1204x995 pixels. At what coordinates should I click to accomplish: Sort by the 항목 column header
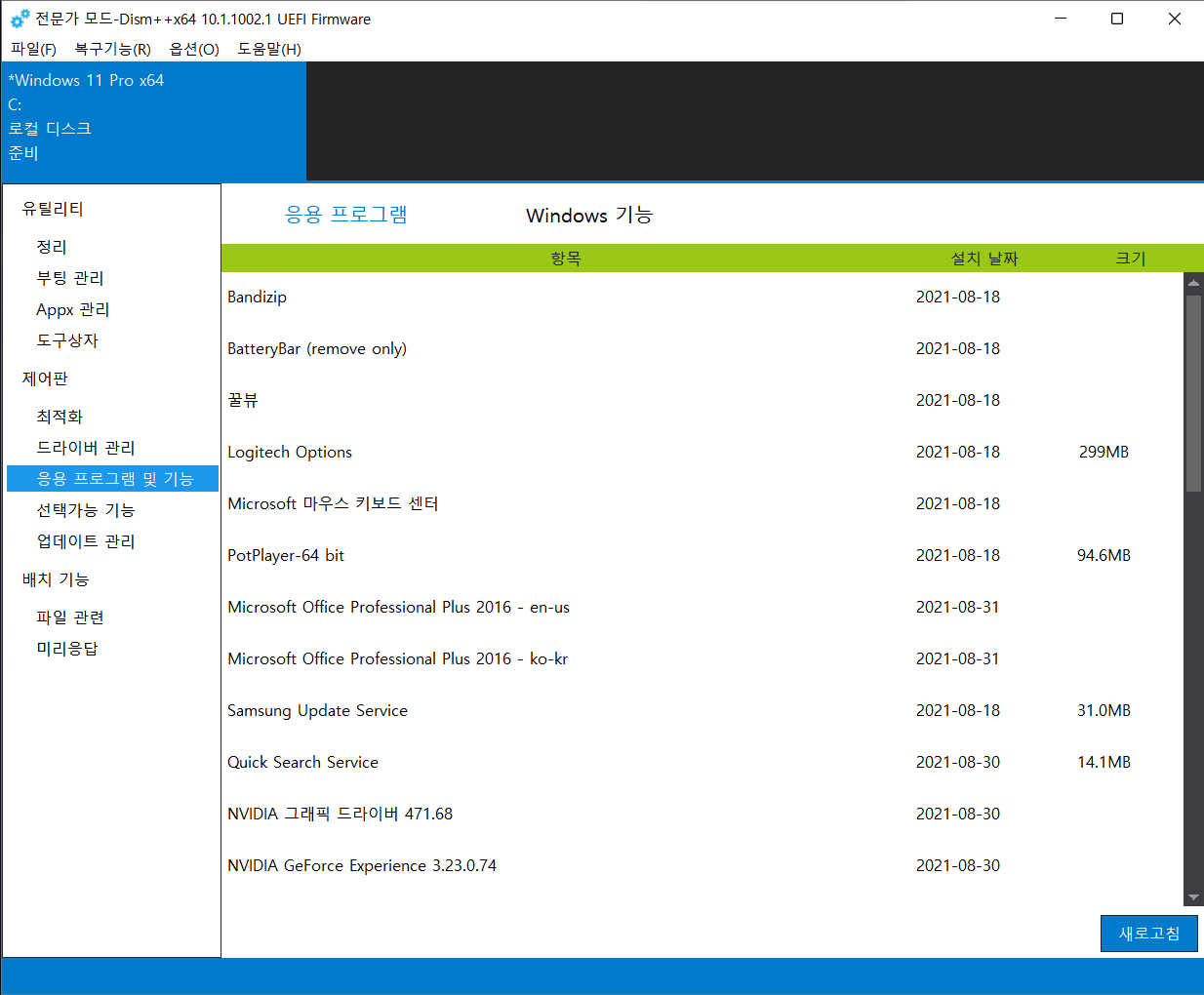pyautogui.click(x=566, y=259)
